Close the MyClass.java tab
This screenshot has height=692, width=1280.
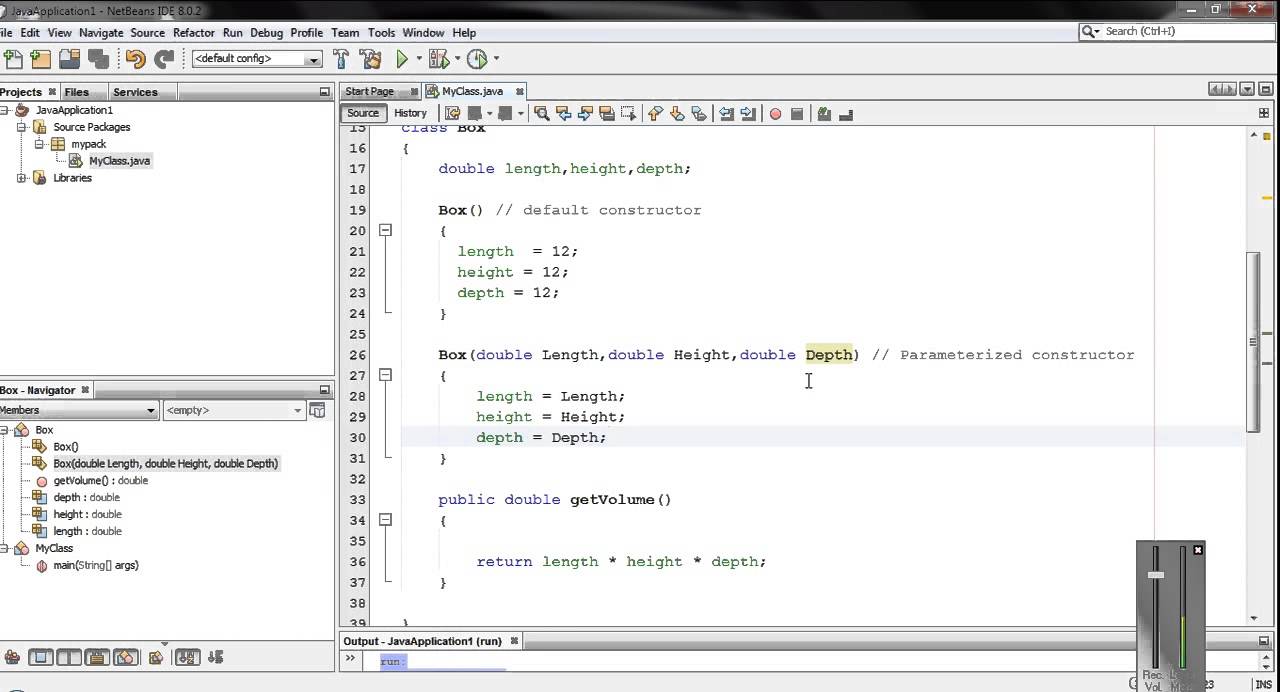pyautogui.click(x=520, y=91)
